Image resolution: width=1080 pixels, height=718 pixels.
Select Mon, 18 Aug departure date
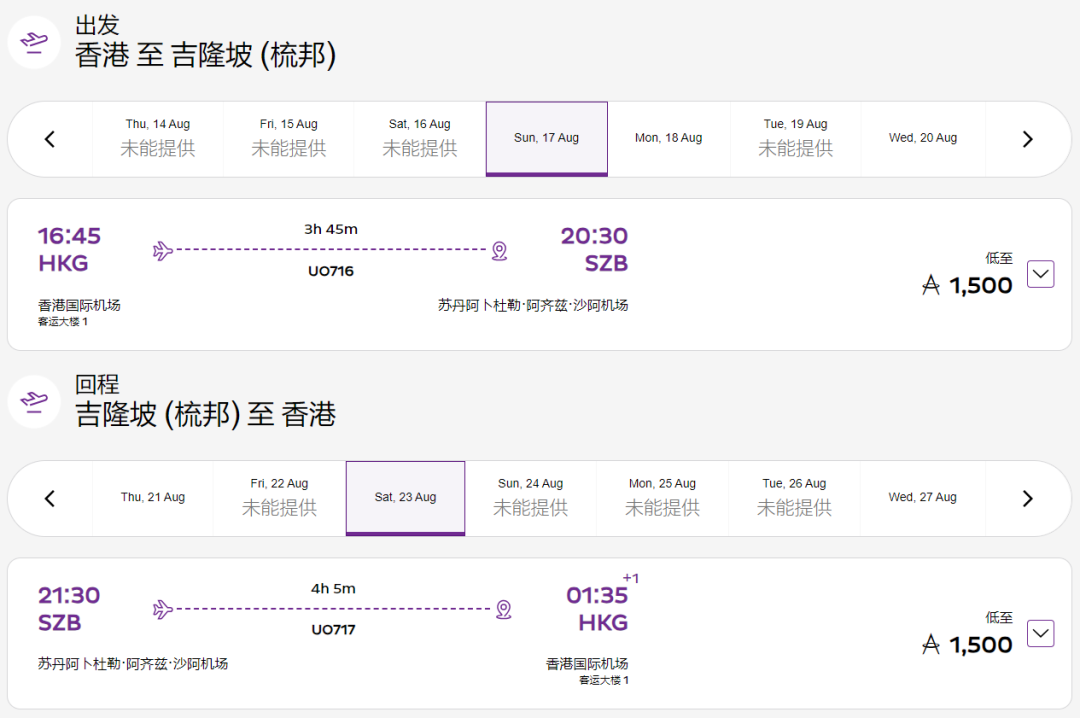668,138
